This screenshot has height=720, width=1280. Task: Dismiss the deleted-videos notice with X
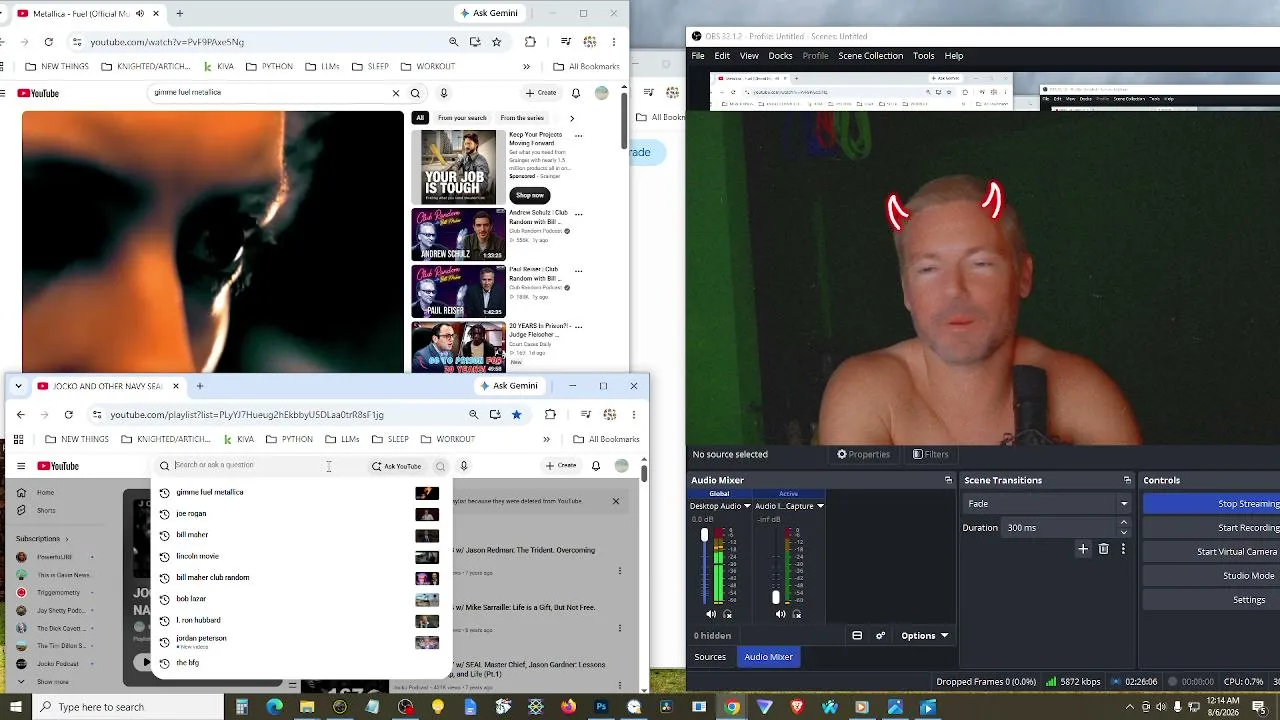click(615, 501)
